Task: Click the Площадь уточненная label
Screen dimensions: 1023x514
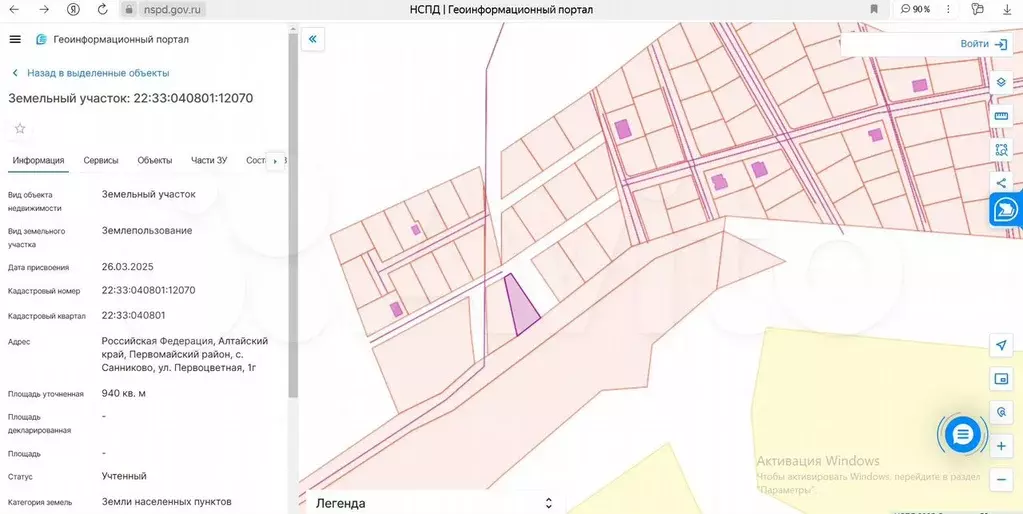Action: pyautogui.click(x=46, y=394)
